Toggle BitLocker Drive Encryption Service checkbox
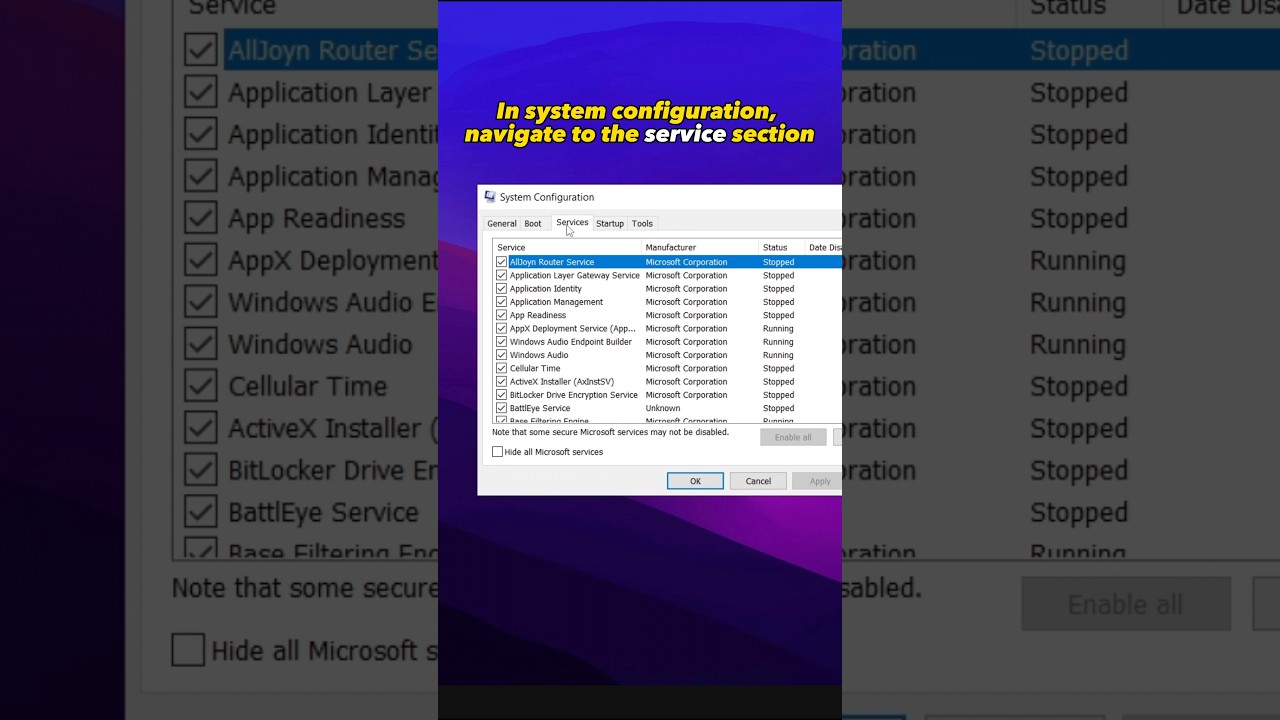This screenshot has width=1280, height=720. point(501,395)
